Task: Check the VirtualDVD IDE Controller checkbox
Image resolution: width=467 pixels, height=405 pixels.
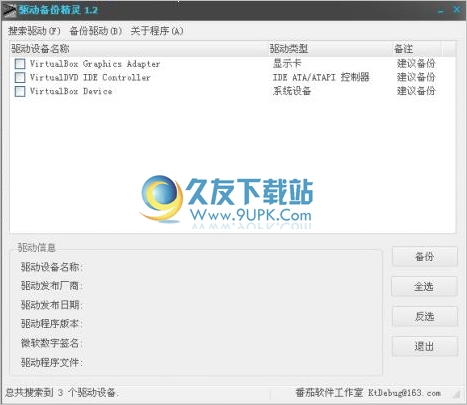Action: [20, 77]
